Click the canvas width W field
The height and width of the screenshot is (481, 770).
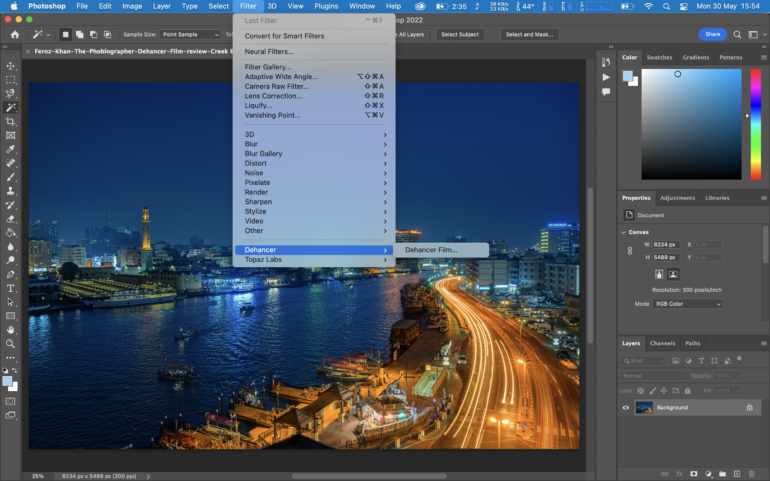coord(666,244)
